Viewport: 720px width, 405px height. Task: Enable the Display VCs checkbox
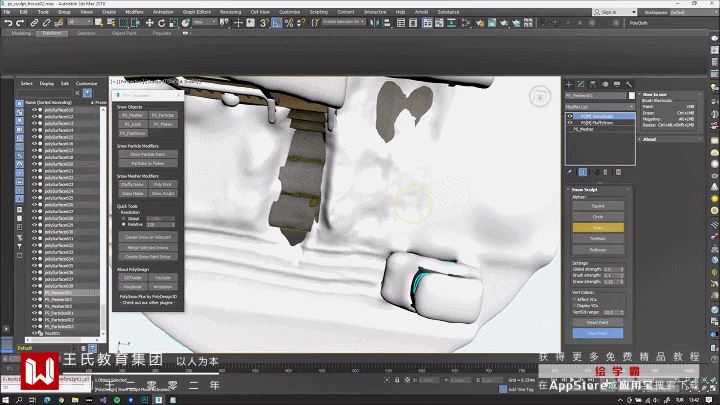[x=574, y=305]
